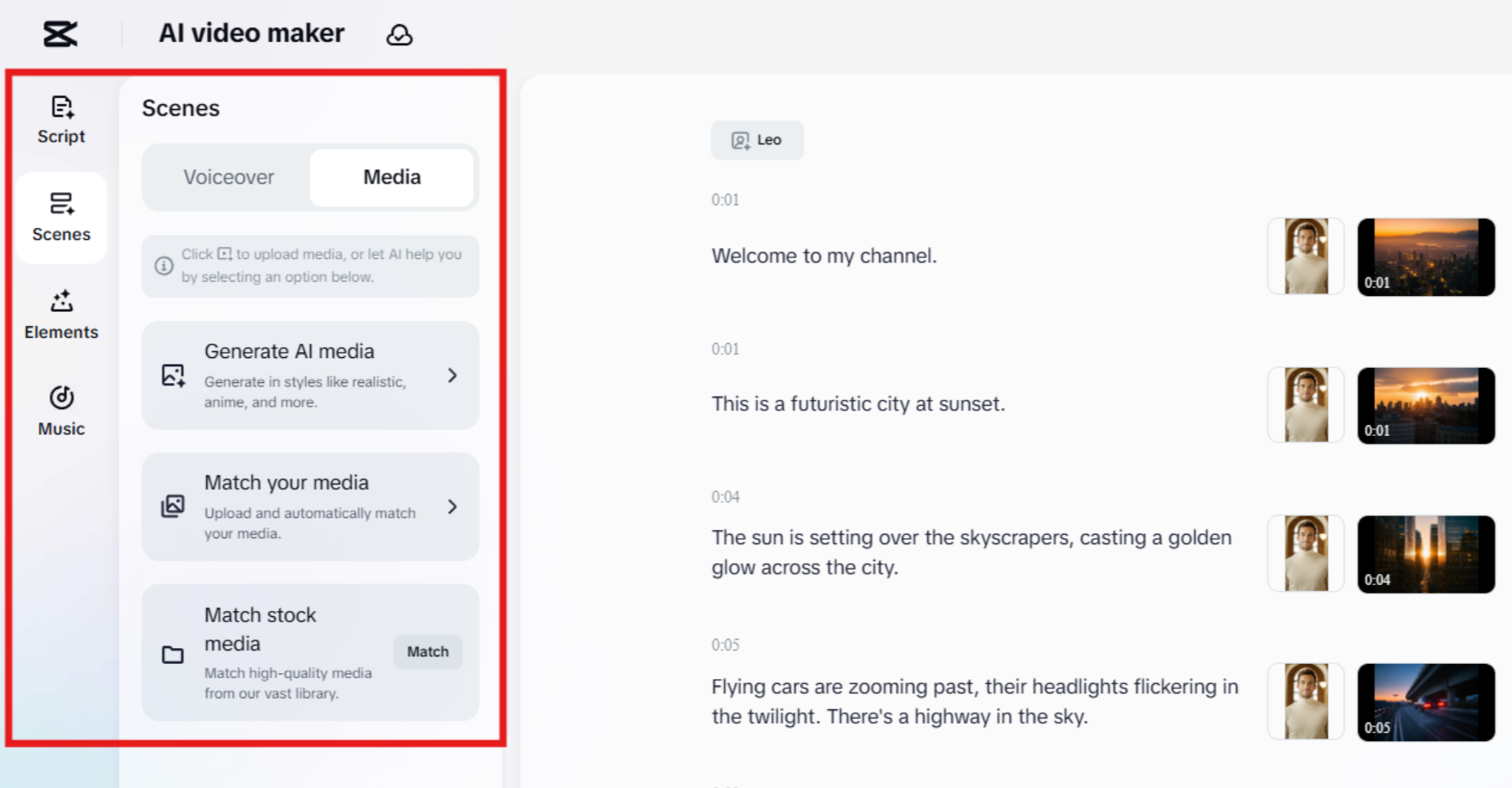Expand Match your media options
Image resolution: width=1512 pixels, height=788 pixels.
[453, 506]
